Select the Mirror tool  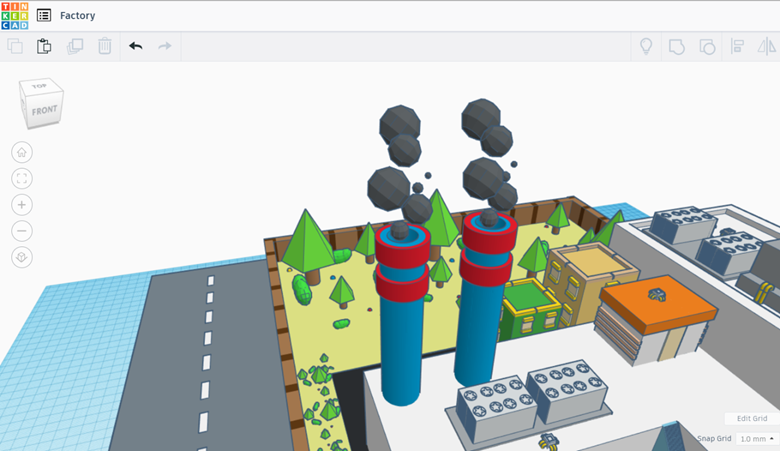pos(767,47)
